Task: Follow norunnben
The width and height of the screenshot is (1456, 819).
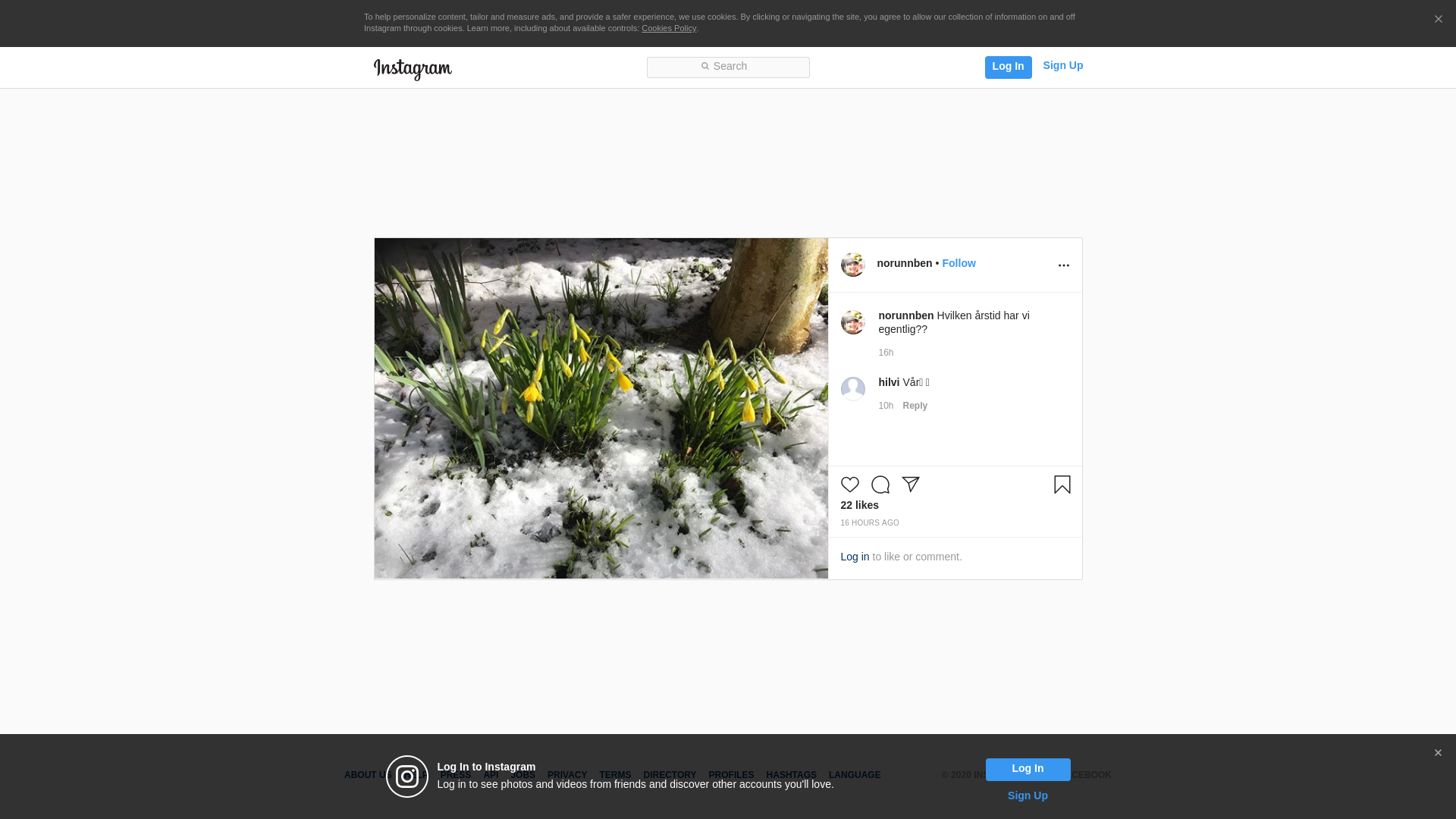Action: pyautogui.click(x=959, y=264)
